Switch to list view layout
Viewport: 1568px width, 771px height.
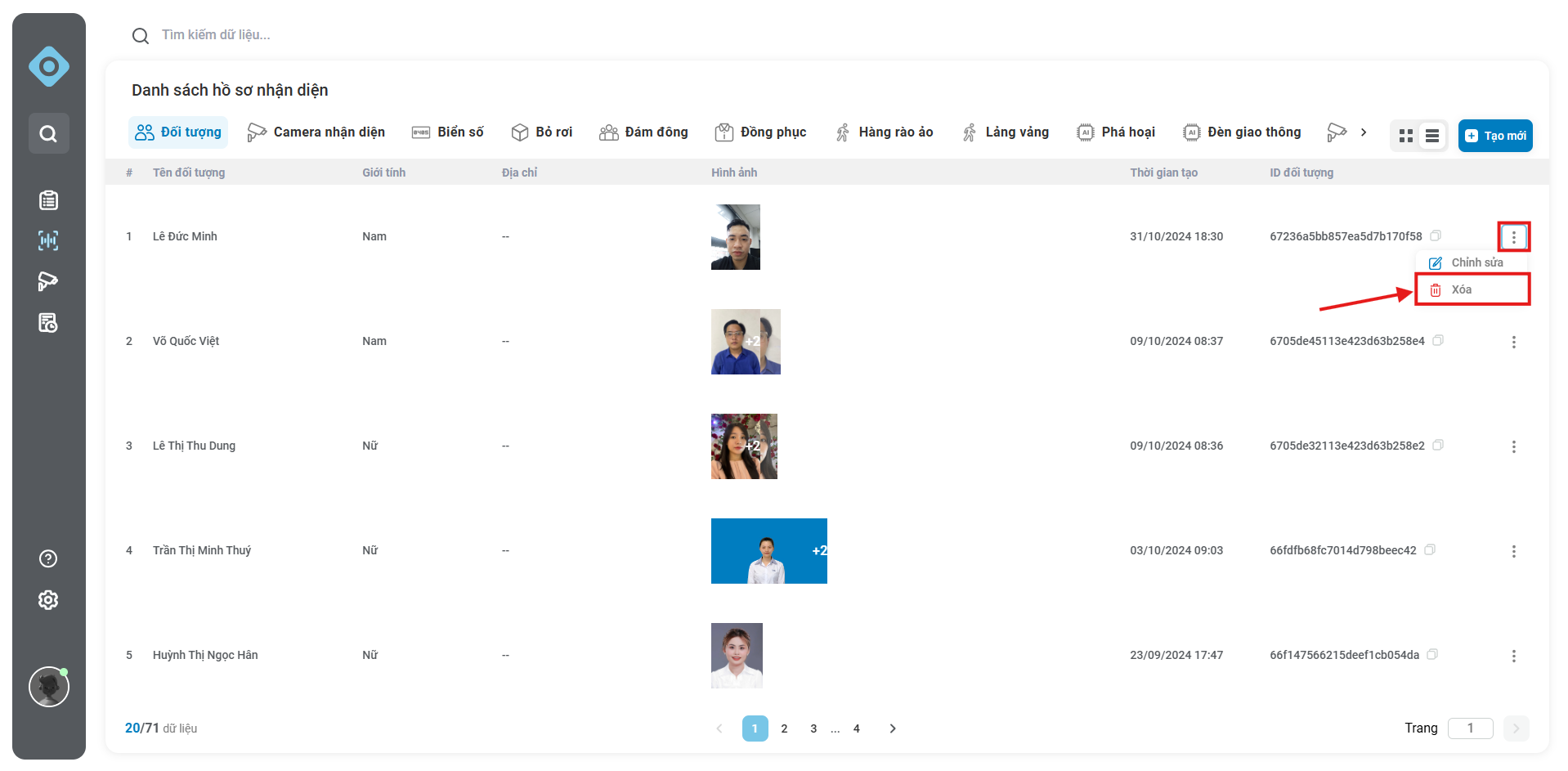click(1432, 136)
